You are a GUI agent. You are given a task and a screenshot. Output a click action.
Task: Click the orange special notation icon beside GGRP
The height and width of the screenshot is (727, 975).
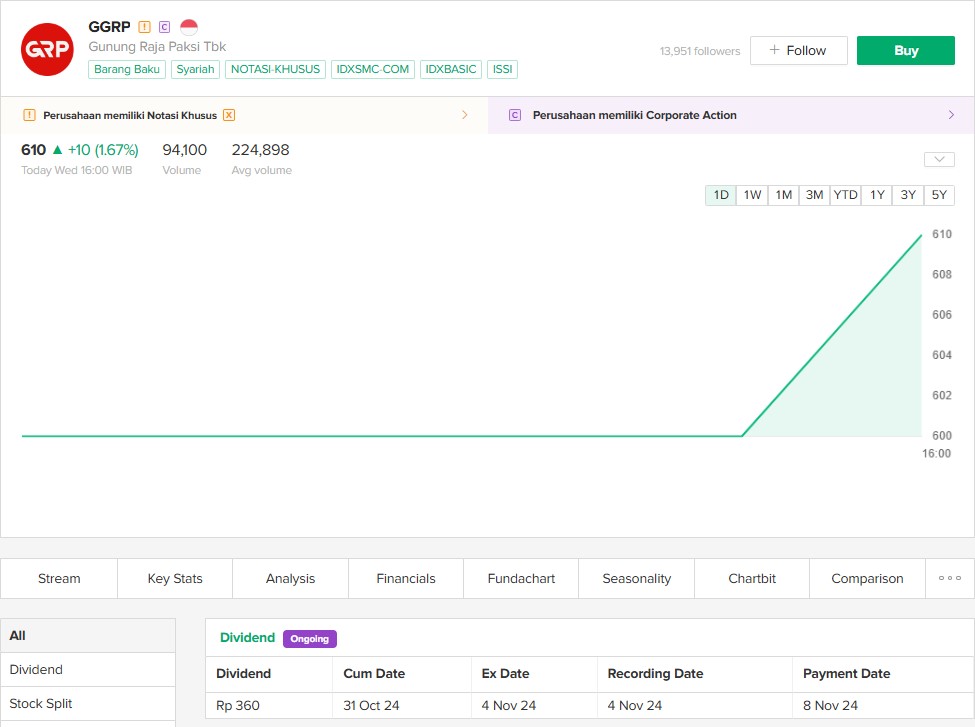(x=145, y=27)
